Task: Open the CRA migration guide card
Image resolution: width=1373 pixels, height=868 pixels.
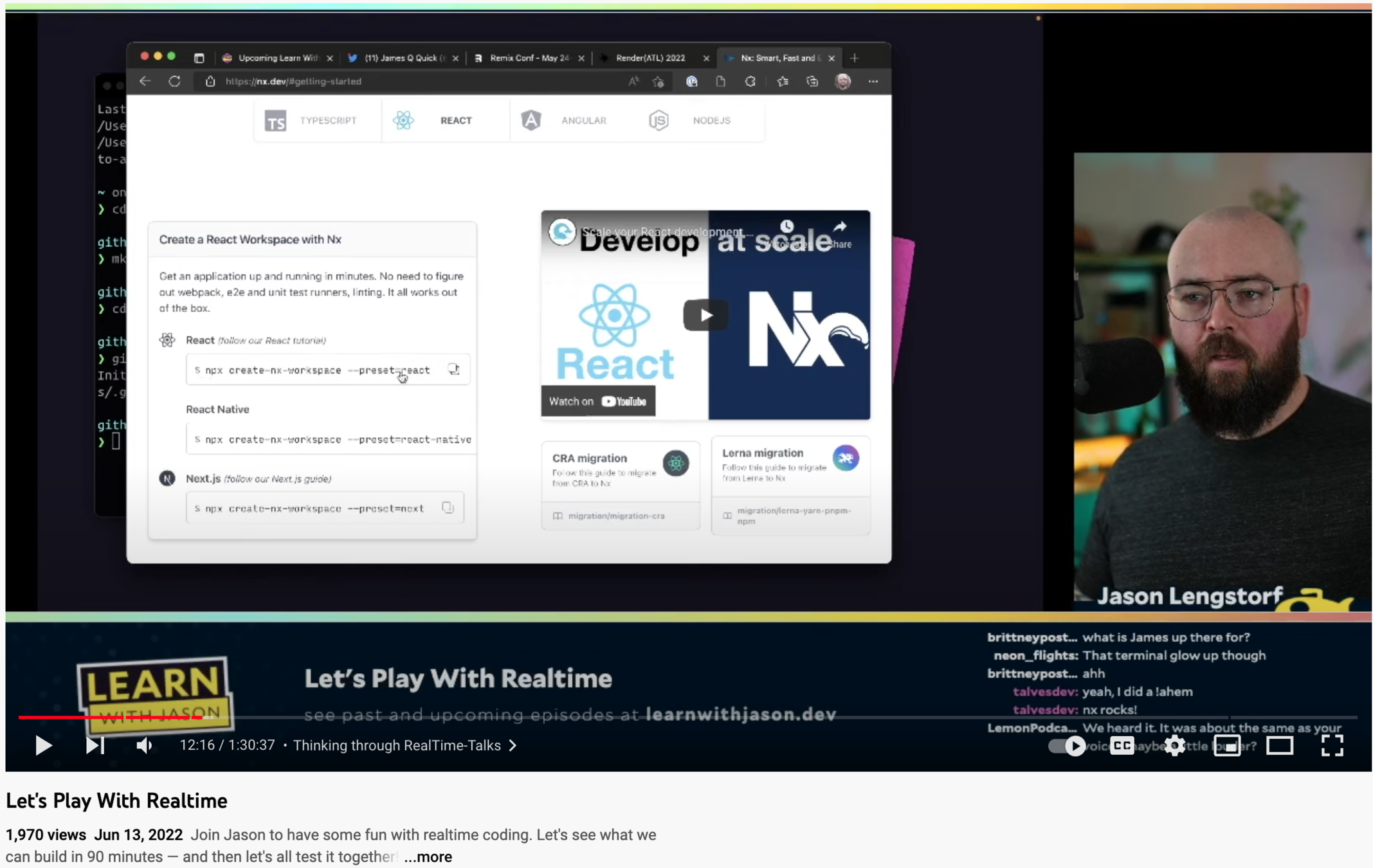Action: [x=620, y=485]
